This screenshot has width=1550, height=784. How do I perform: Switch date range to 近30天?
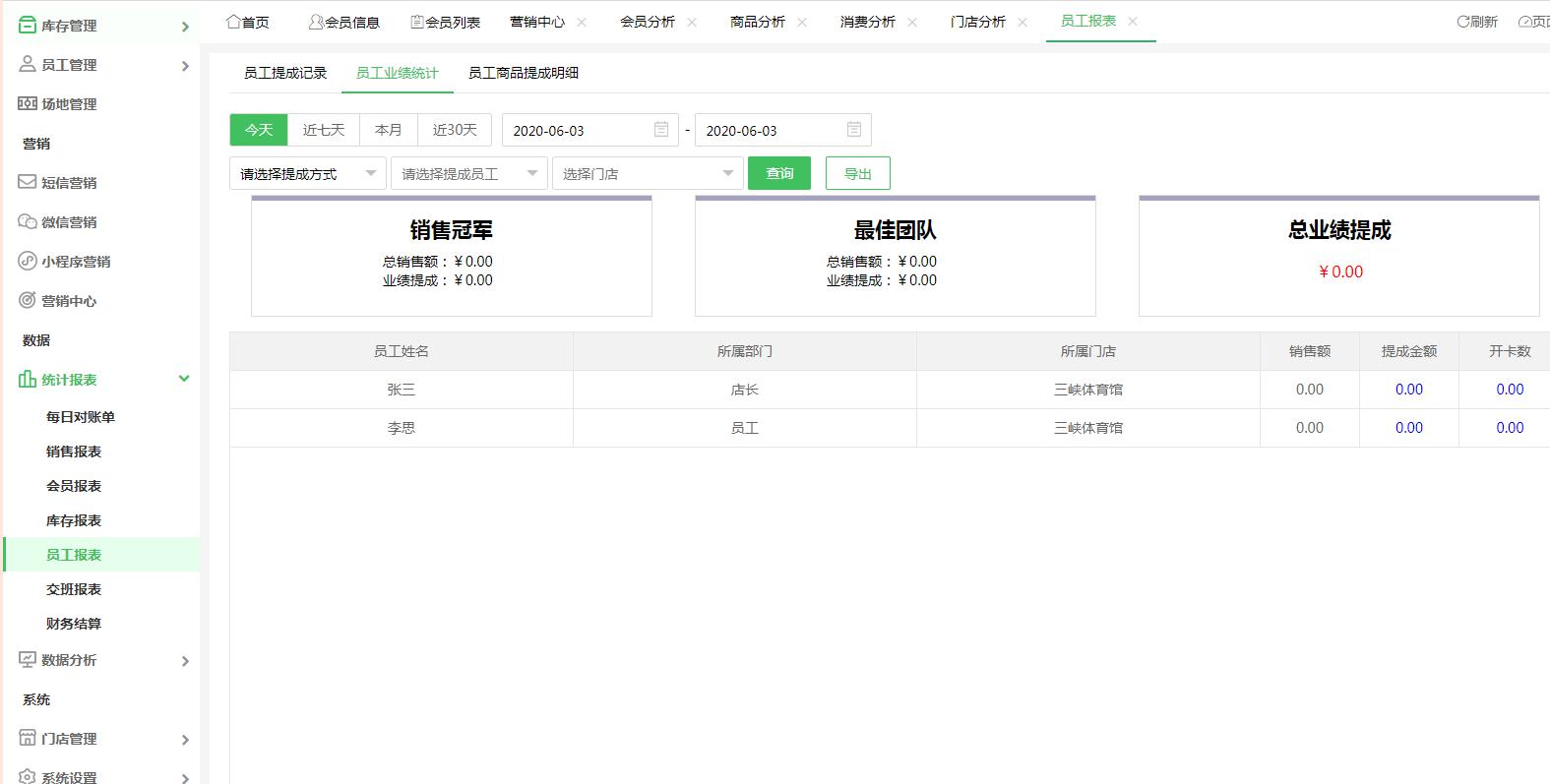(455, 130)
